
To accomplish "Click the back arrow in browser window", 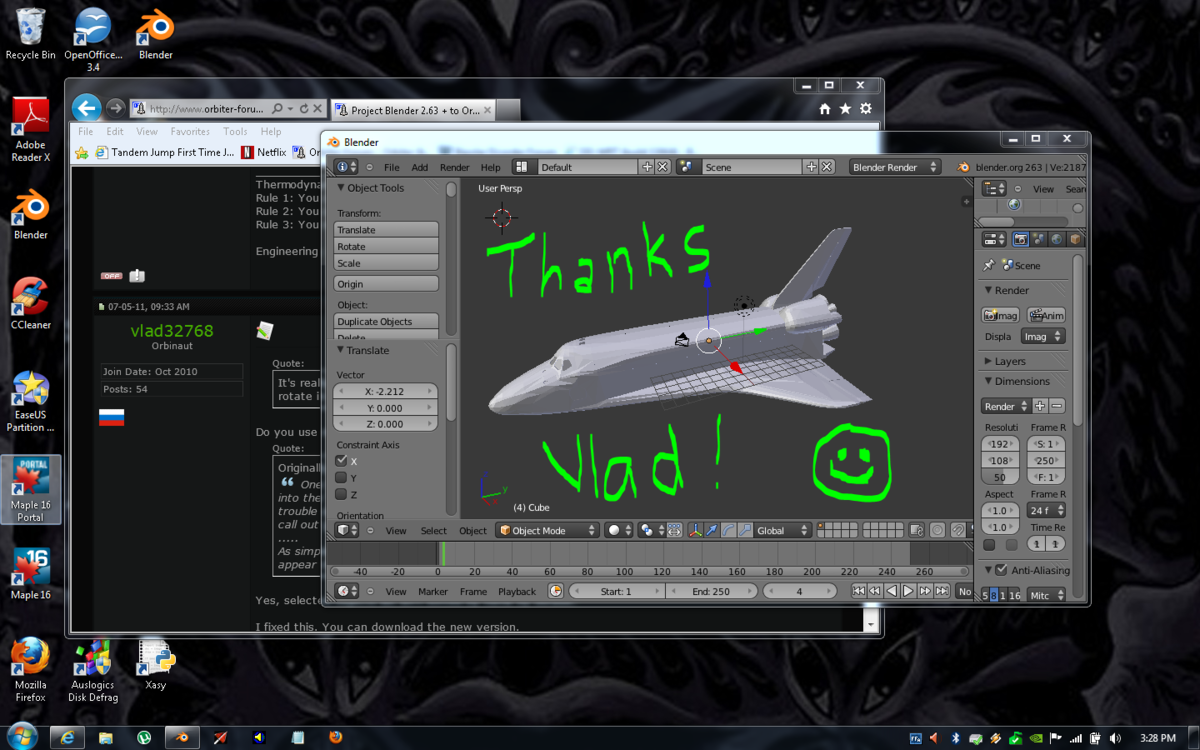I will (x=87, y=108).
